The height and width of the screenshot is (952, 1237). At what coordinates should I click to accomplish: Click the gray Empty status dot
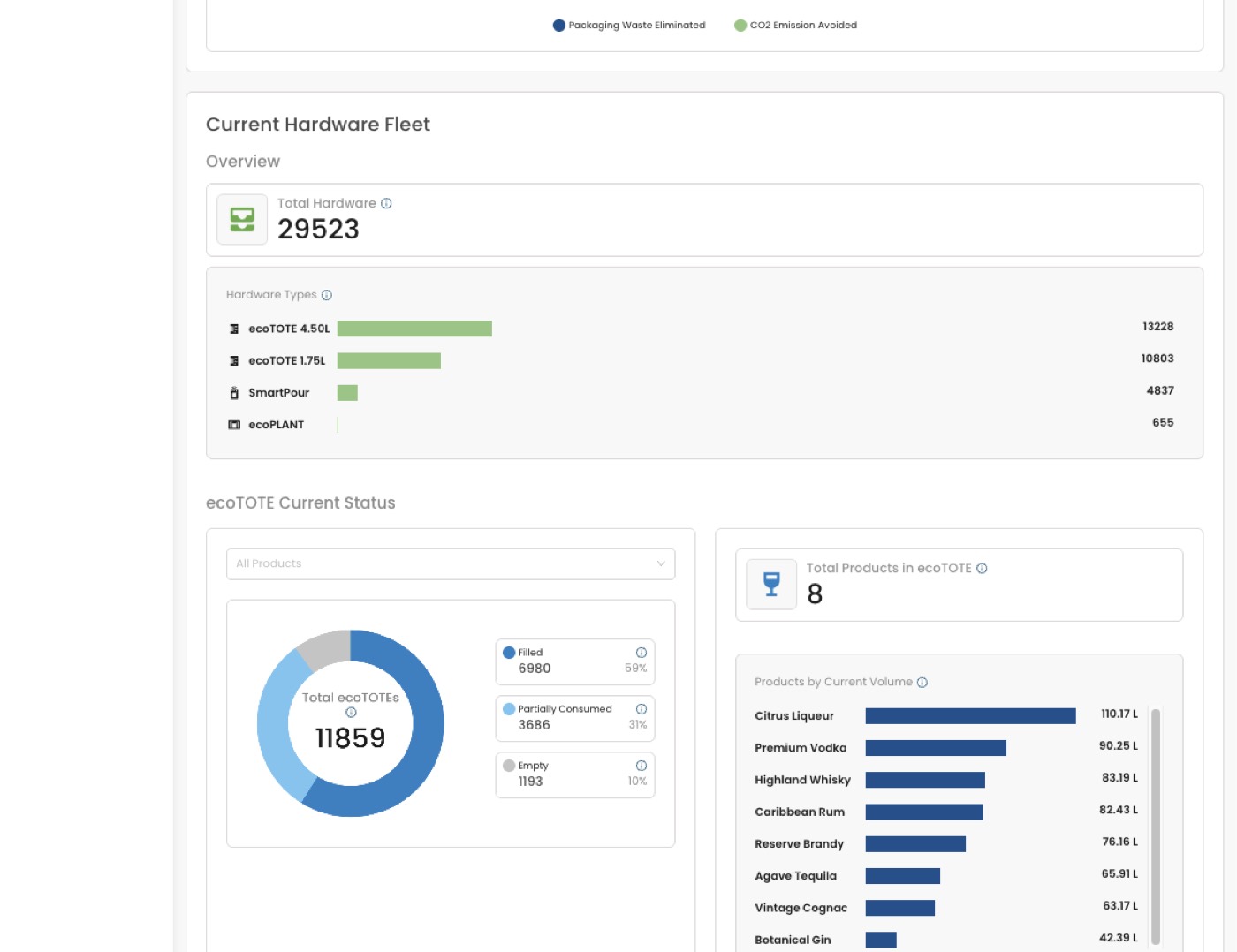(509, 766)
